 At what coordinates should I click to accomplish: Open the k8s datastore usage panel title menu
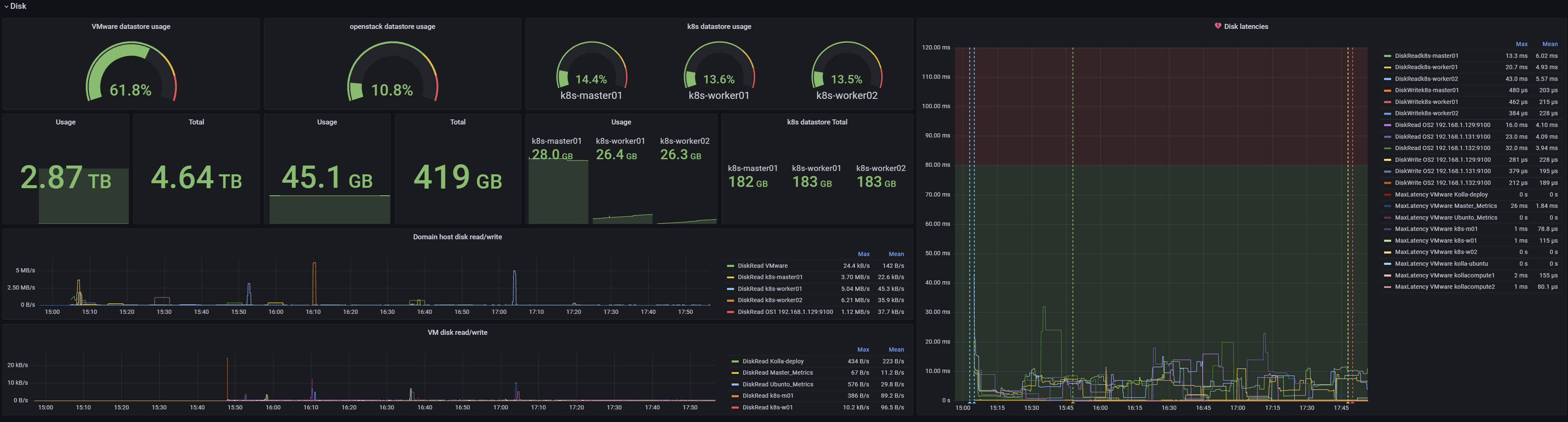tap(719, 27)
